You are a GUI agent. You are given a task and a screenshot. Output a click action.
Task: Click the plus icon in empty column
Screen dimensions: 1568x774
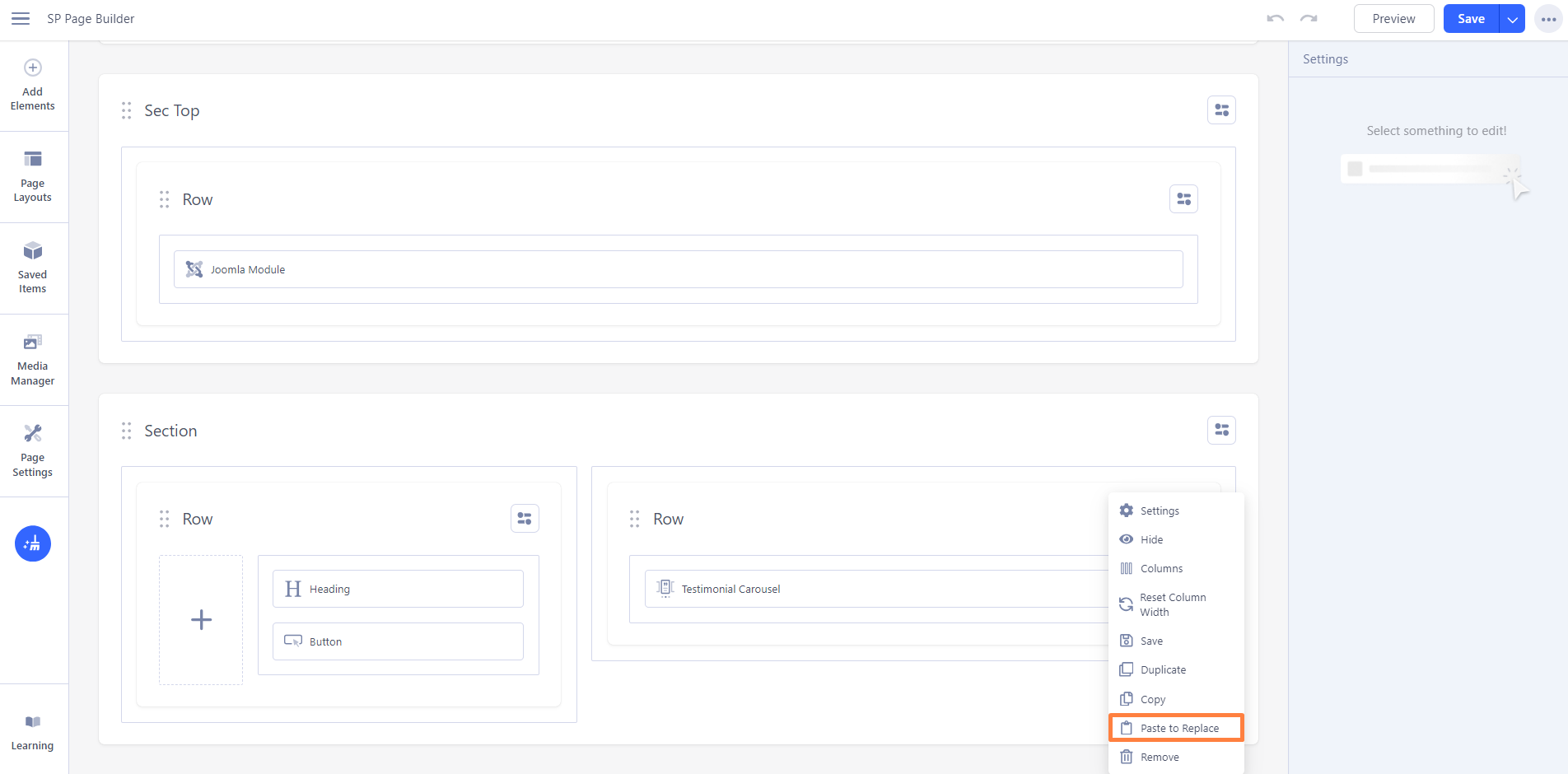201,619
